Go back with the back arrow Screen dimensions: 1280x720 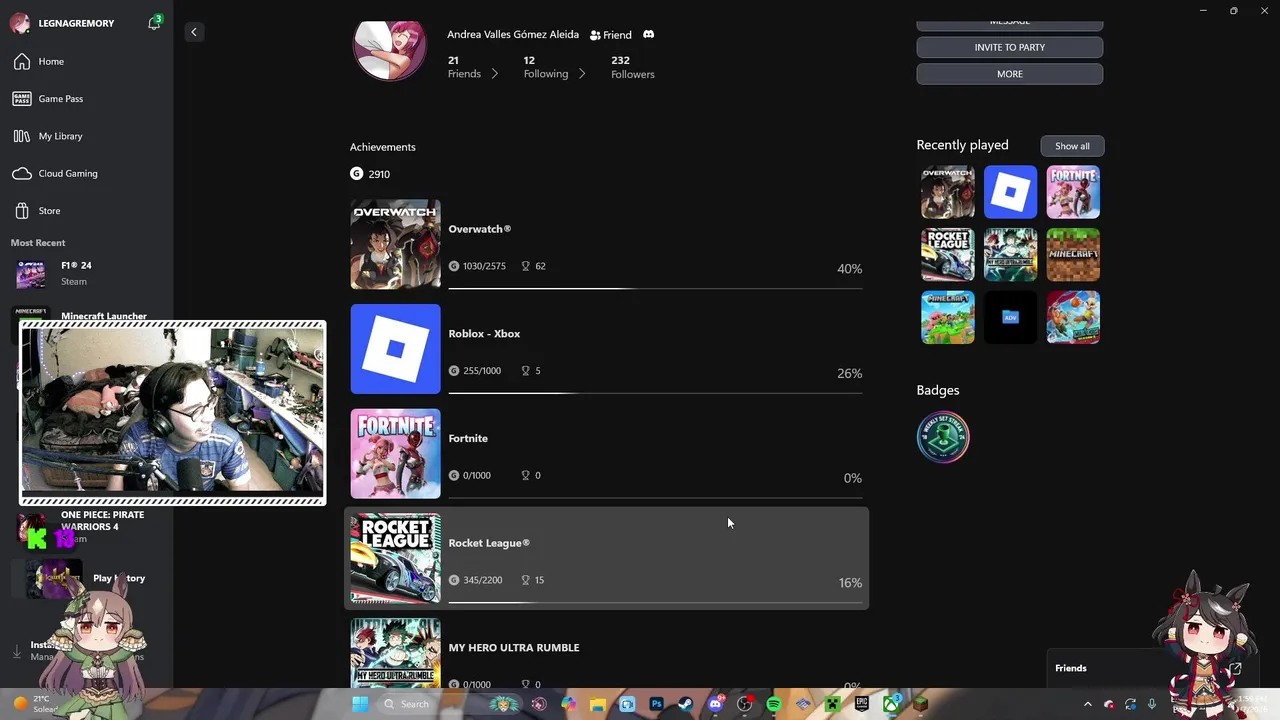tap(194, 32)
